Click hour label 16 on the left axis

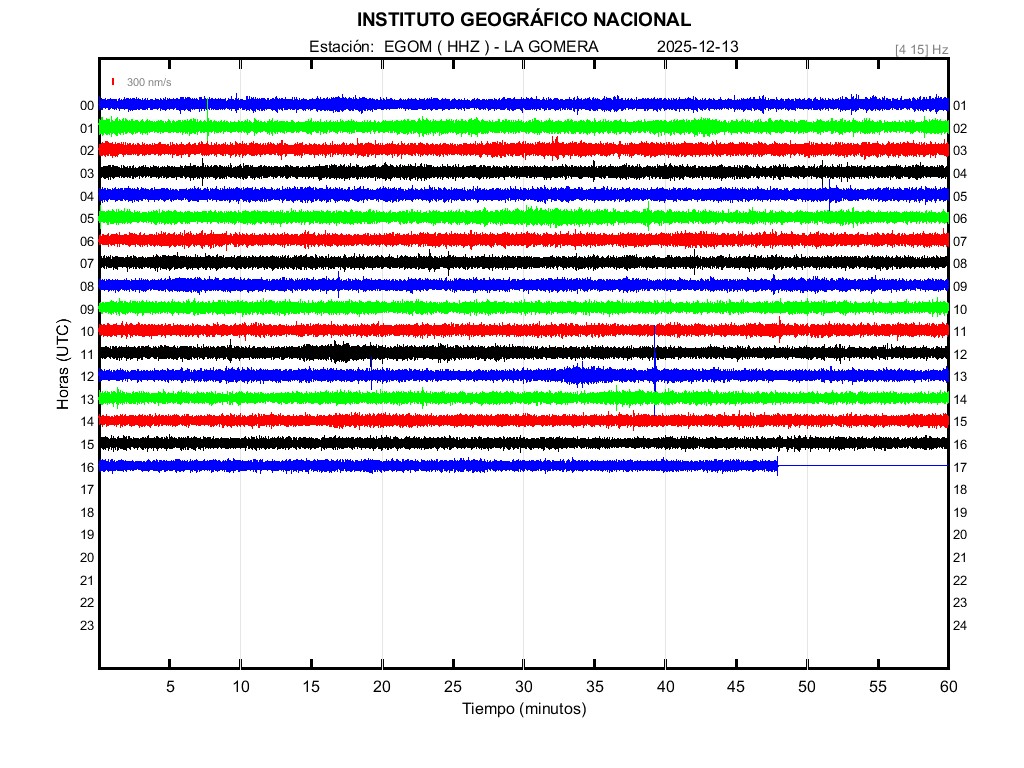(x=87, y=467)
